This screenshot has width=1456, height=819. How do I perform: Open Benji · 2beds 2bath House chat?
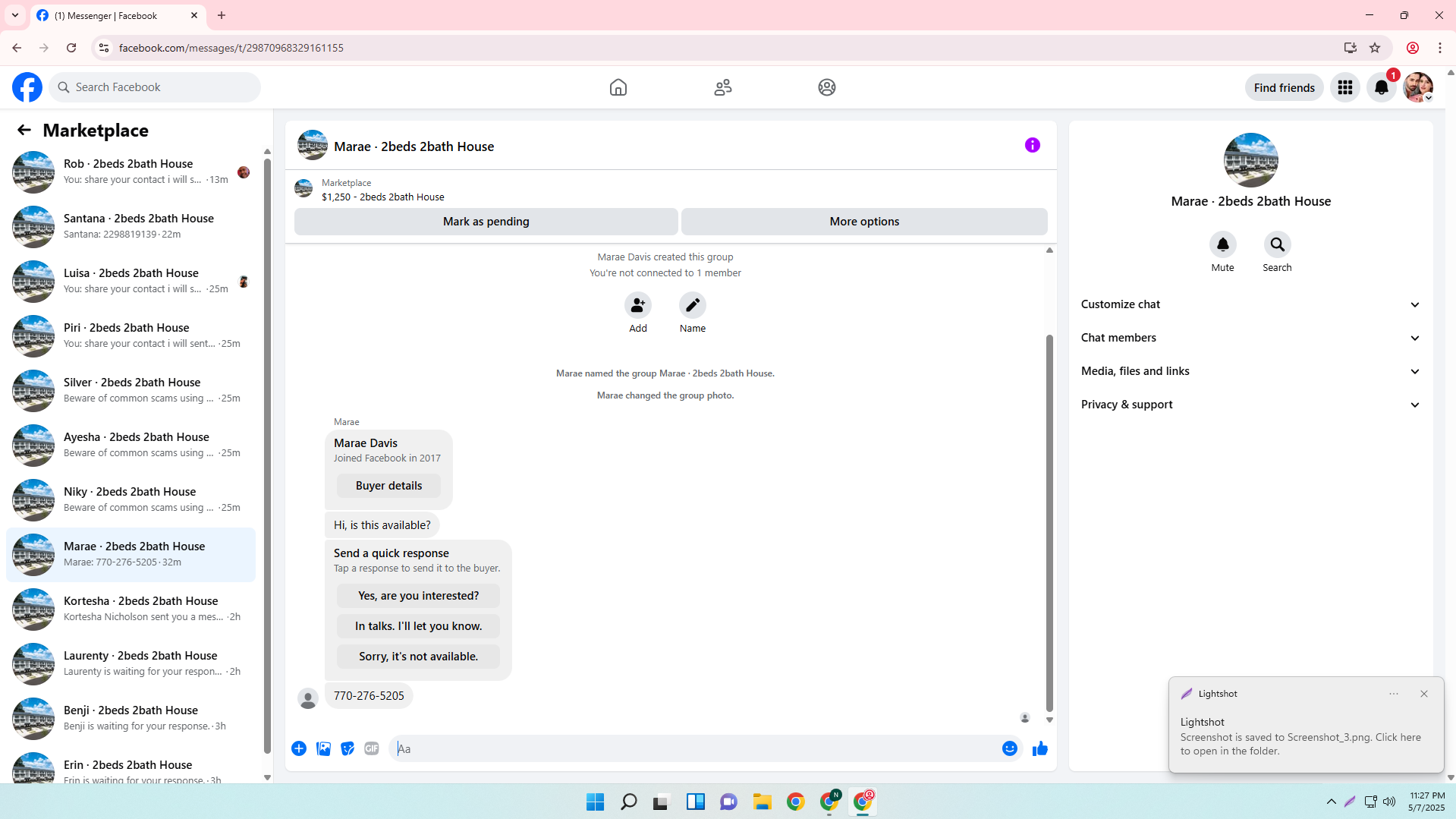131,719
